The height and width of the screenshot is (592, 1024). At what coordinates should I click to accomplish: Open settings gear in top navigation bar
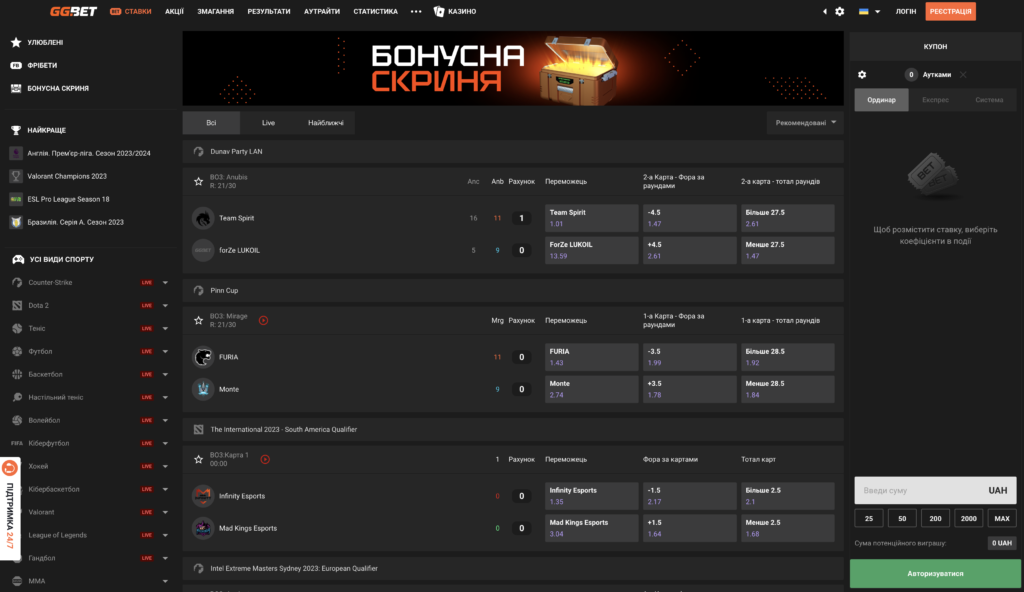[840, 11]
